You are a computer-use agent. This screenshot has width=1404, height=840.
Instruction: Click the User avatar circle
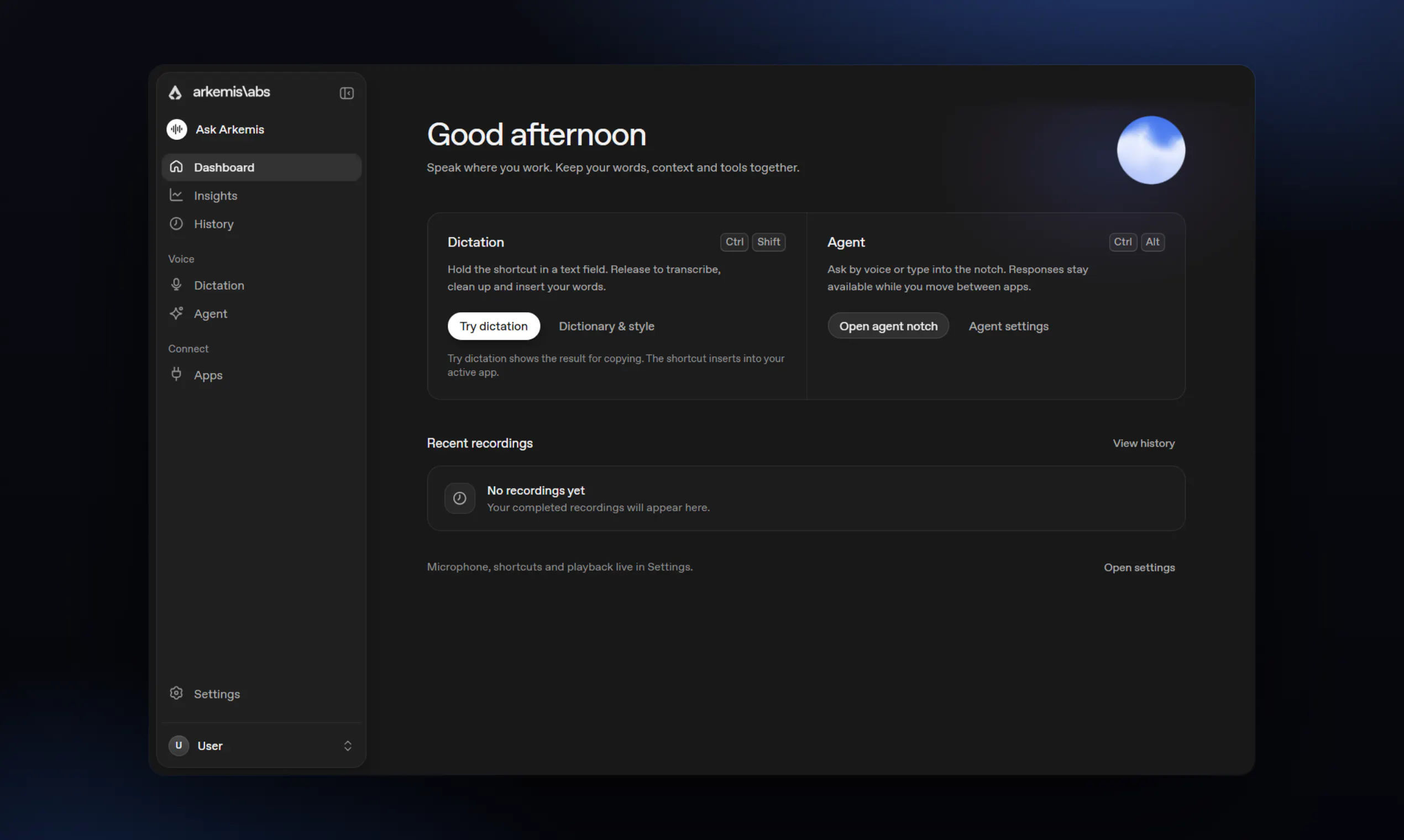pyautogui.click(x=179, y=746)
